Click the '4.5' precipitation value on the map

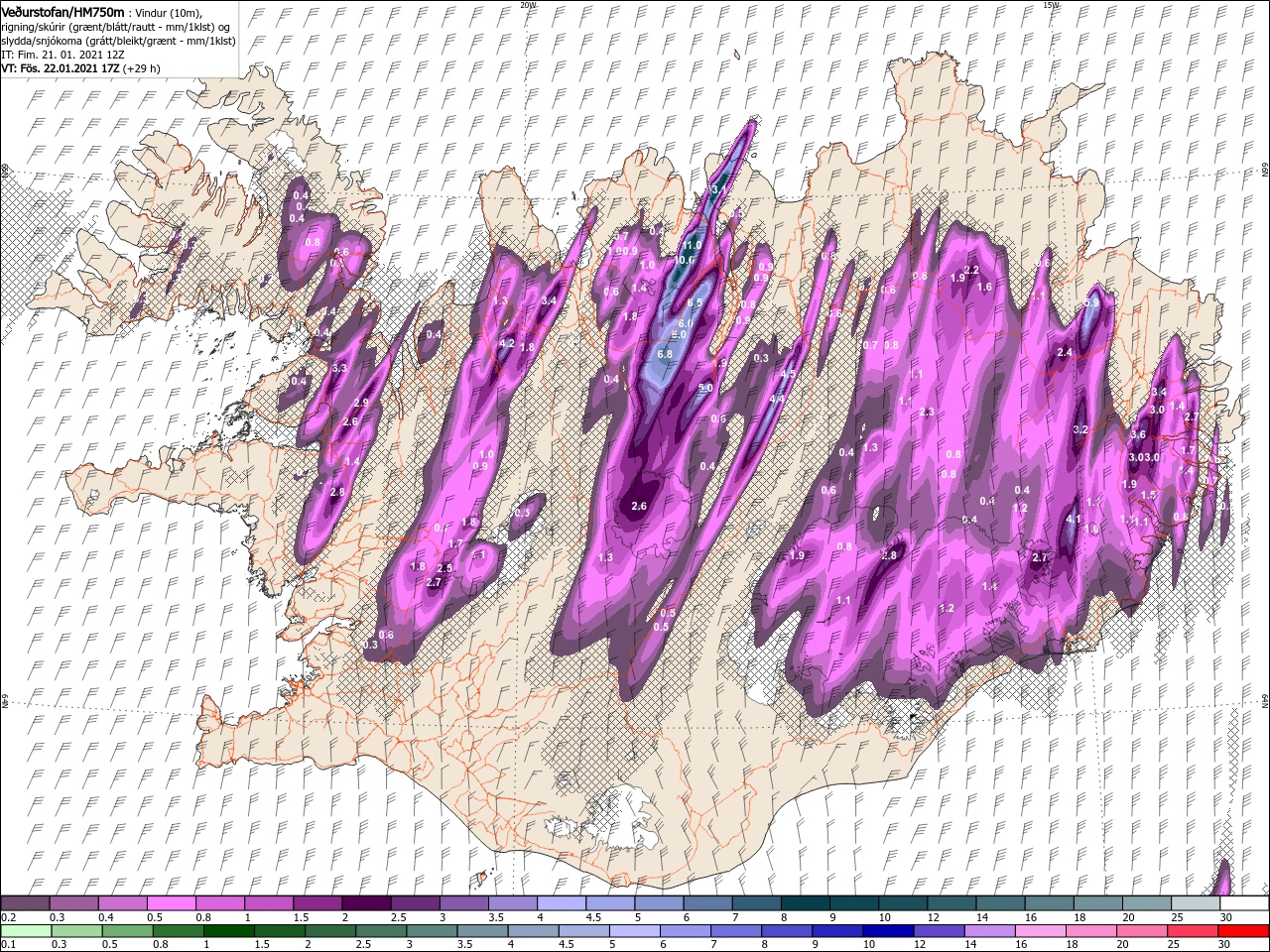coord(788,374)
